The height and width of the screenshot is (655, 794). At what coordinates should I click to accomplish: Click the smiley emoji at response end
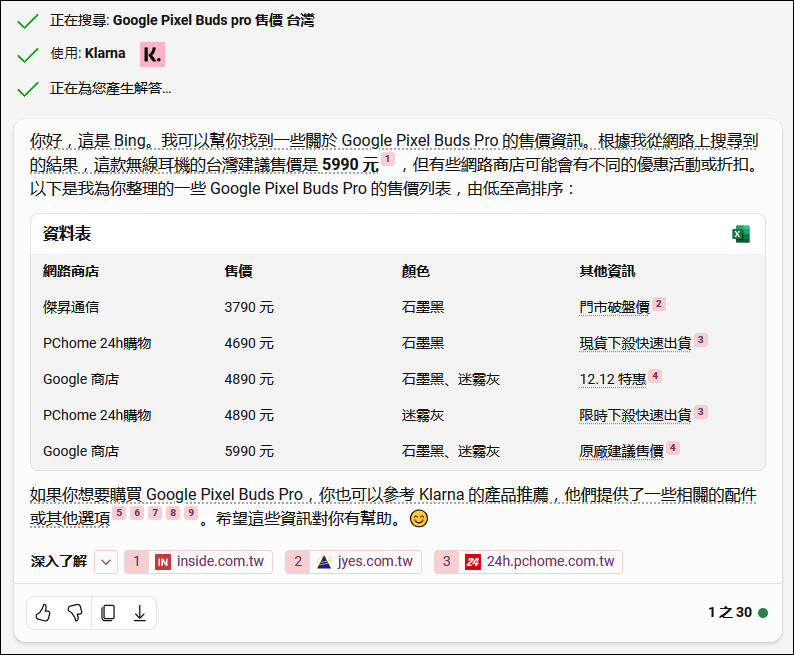pyautogui.click(x=419, y=518)
